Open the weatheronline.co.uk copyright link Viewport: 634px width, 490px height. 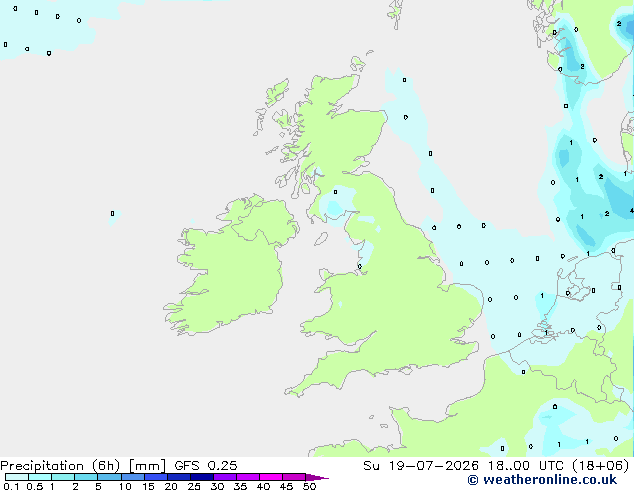click(x=542, y=480)
